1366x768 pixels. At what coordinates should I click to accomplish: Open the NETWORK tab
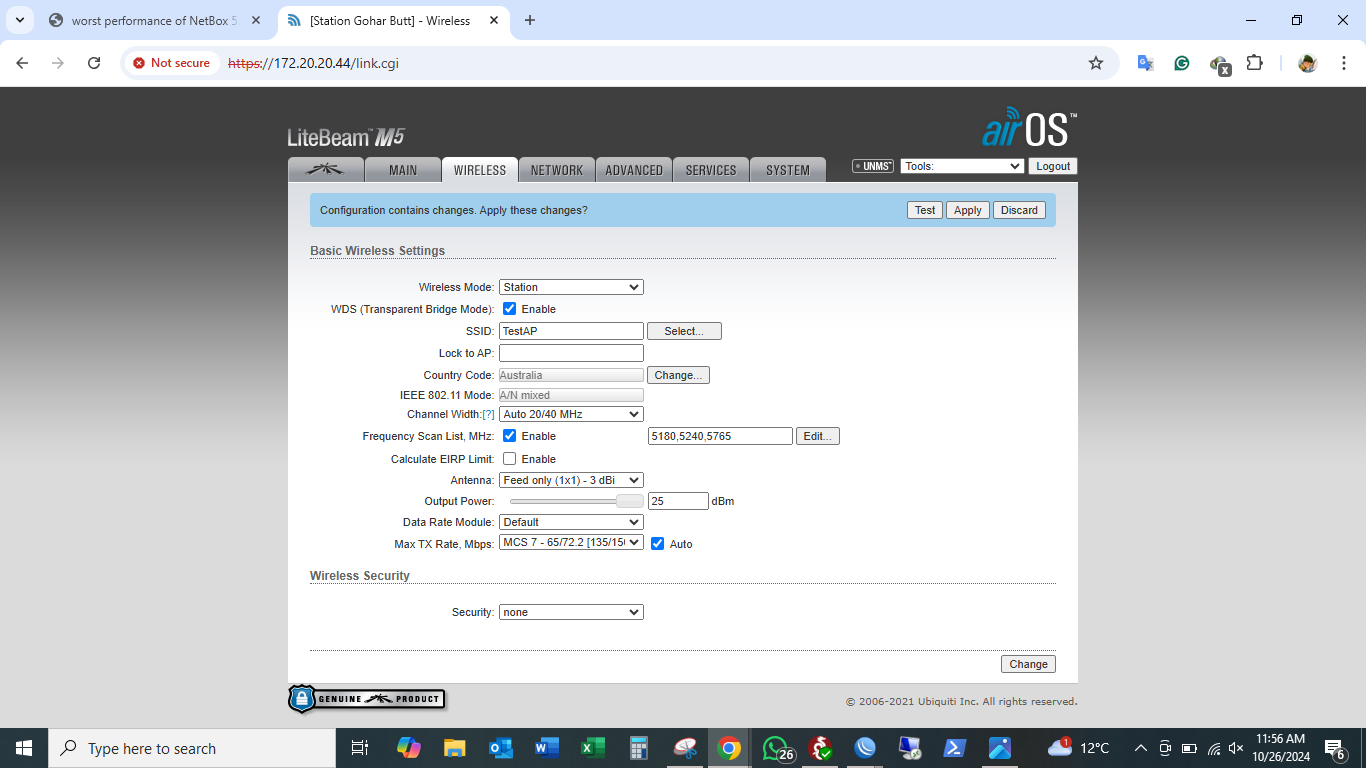click(x=557, y=170)
